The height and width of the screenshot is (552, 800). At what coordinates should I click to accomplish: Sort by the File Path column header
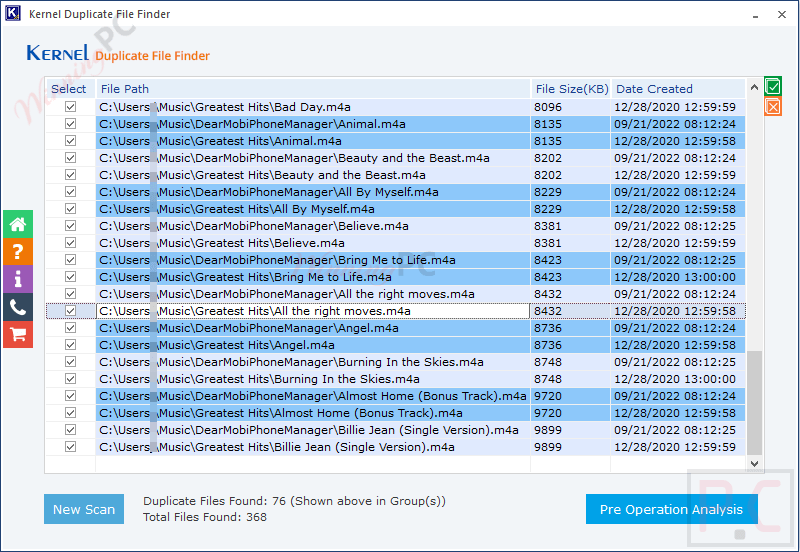[313, 89]
